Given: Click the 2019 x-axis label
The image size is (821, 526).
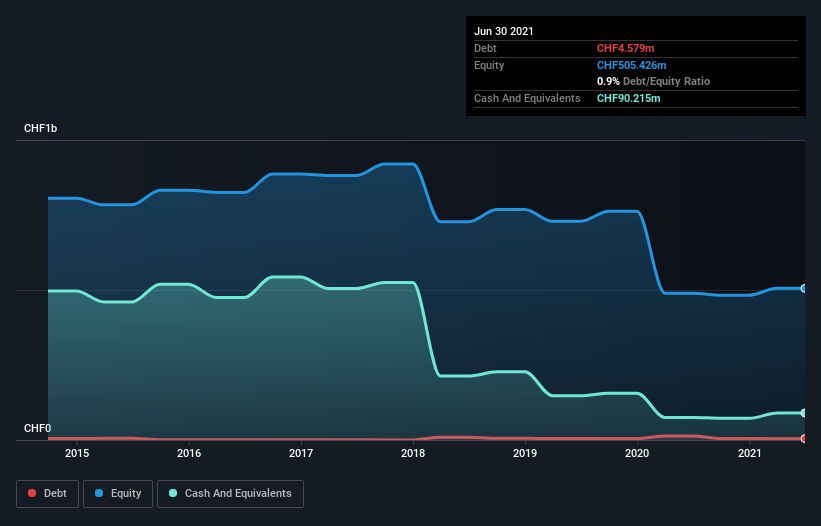Looking at the screenshot, I should pos(525,453).
